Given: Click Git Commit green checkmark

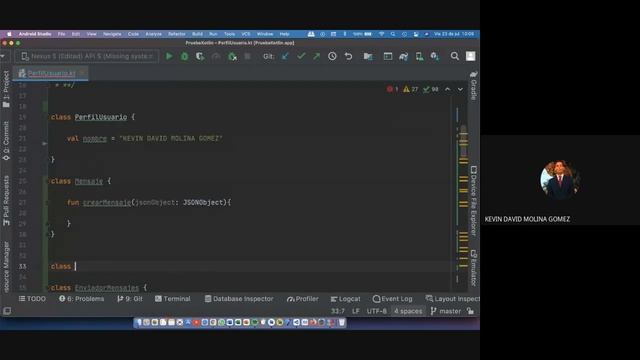Looking at the screenshot, I should pyautogui.click(x=301, y=56).
